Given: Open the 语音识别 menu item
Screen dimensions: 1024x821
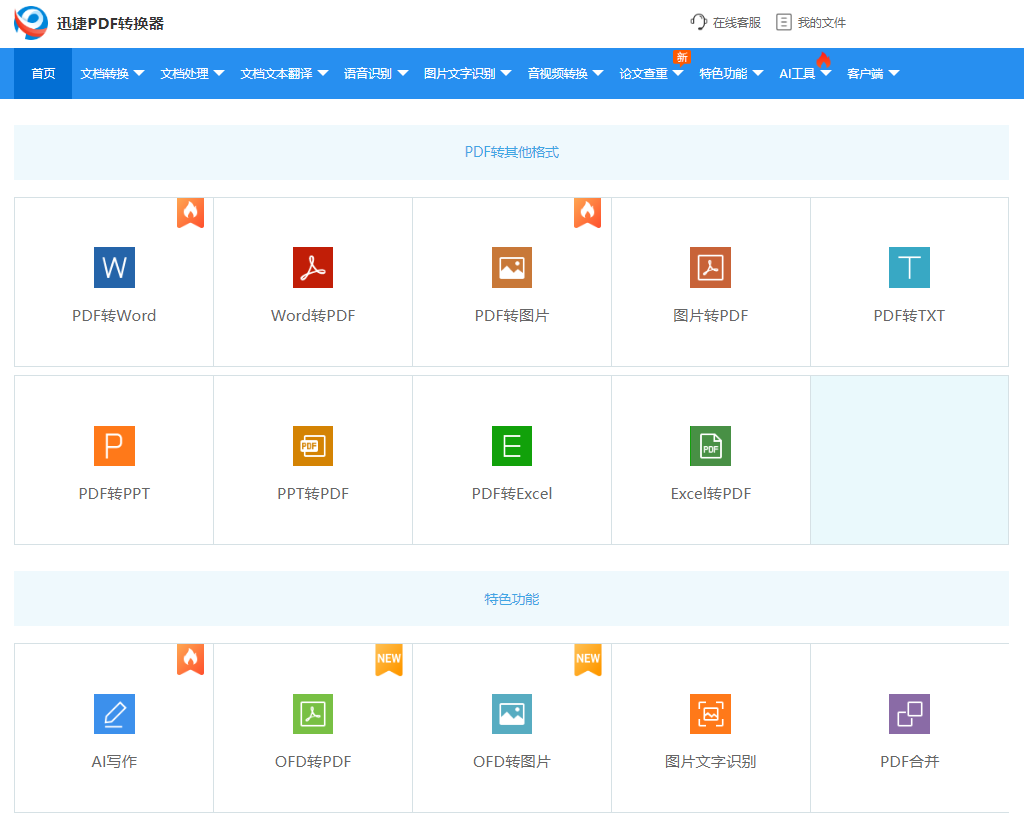Looking at the screenshot, I should (376, 74).
